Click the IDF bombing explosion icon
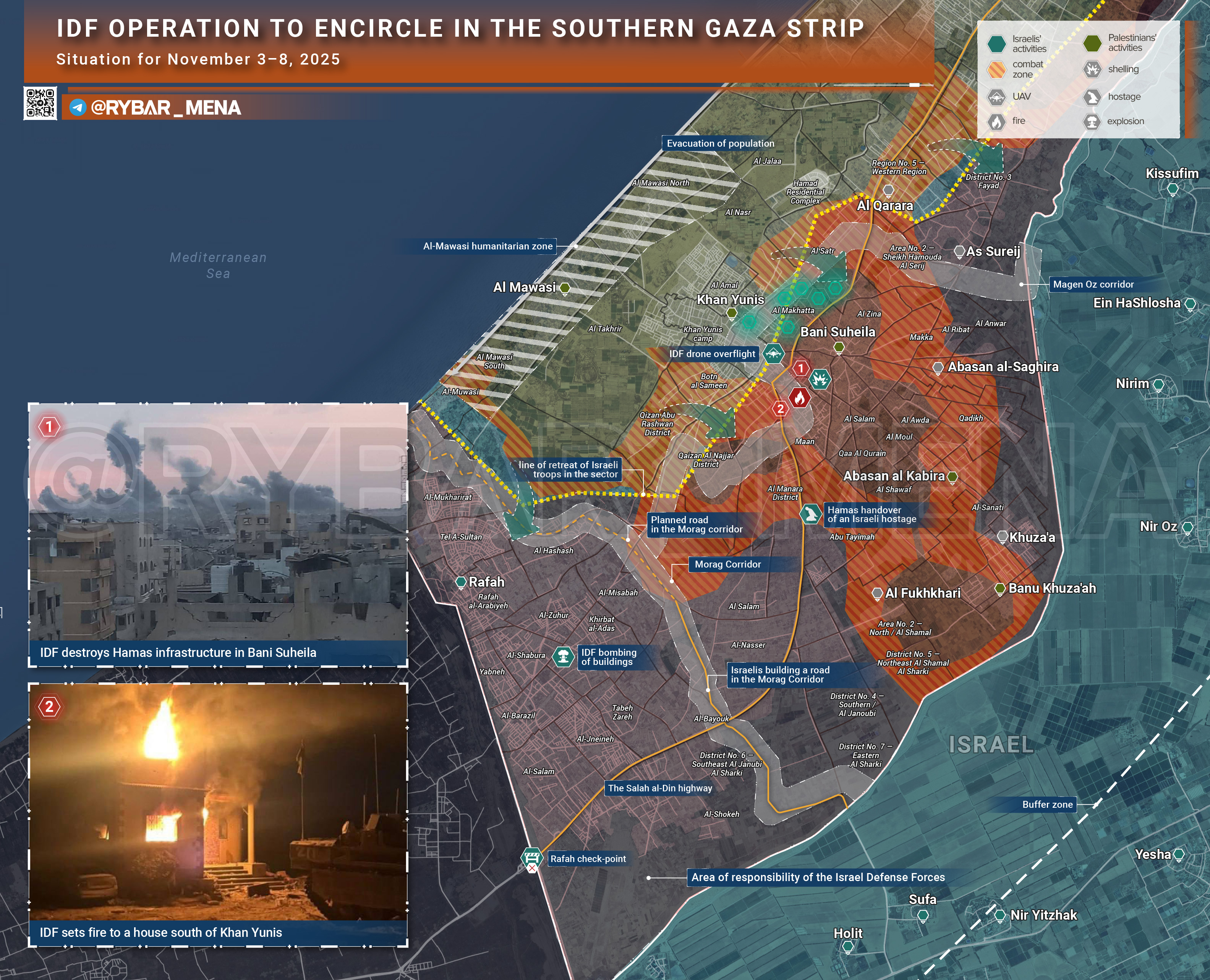Screen dimensions: 1210x980 (563, 657)
